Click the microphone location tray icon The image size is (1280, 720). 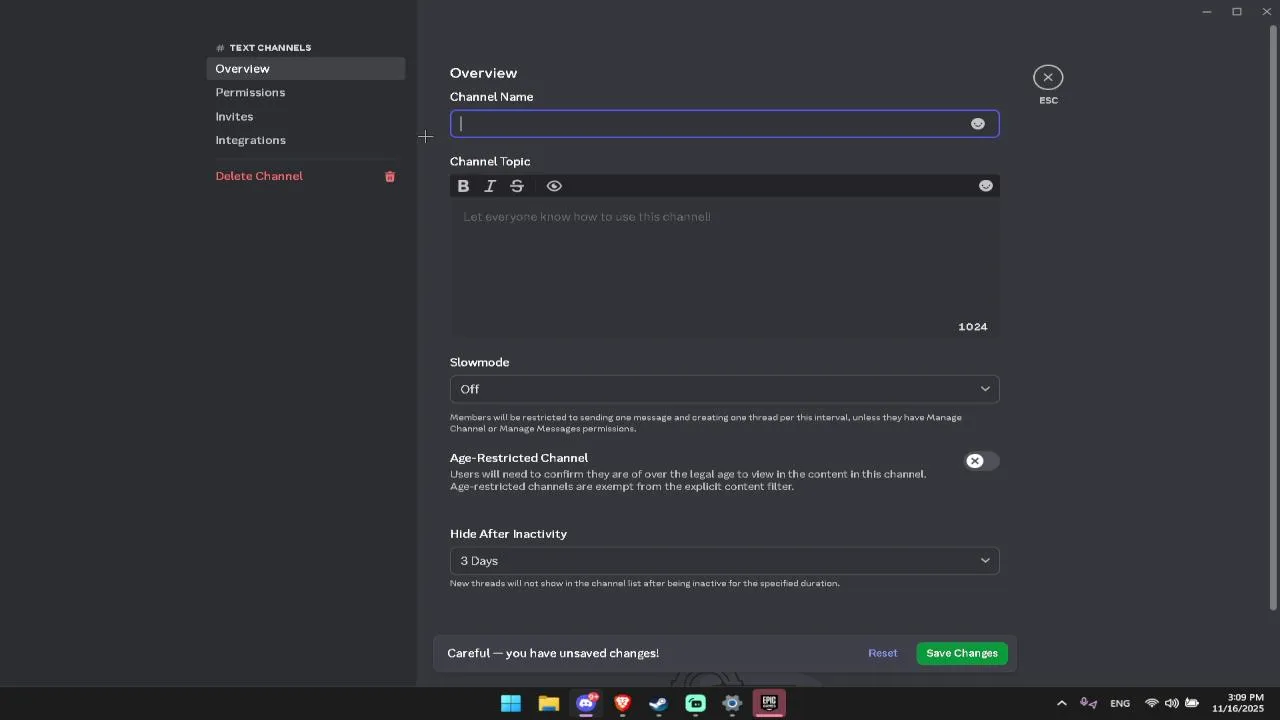1088,703
